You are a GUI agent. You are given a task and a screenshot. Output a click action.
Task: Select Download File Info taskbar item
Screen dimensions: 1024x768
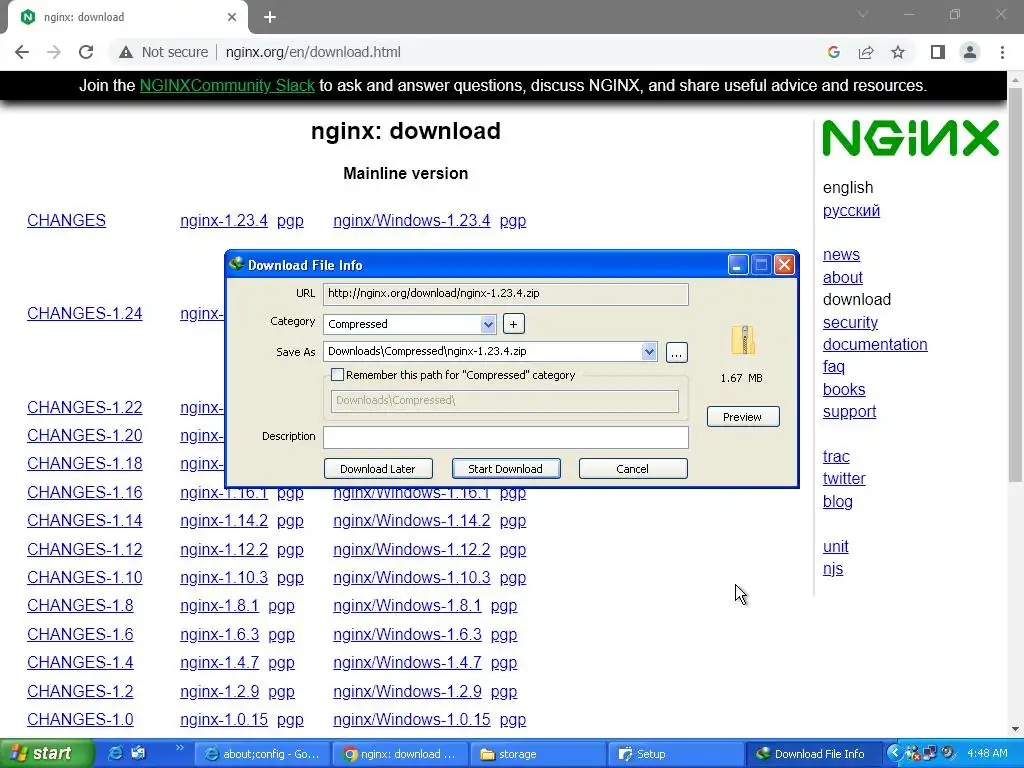(813, 754)
